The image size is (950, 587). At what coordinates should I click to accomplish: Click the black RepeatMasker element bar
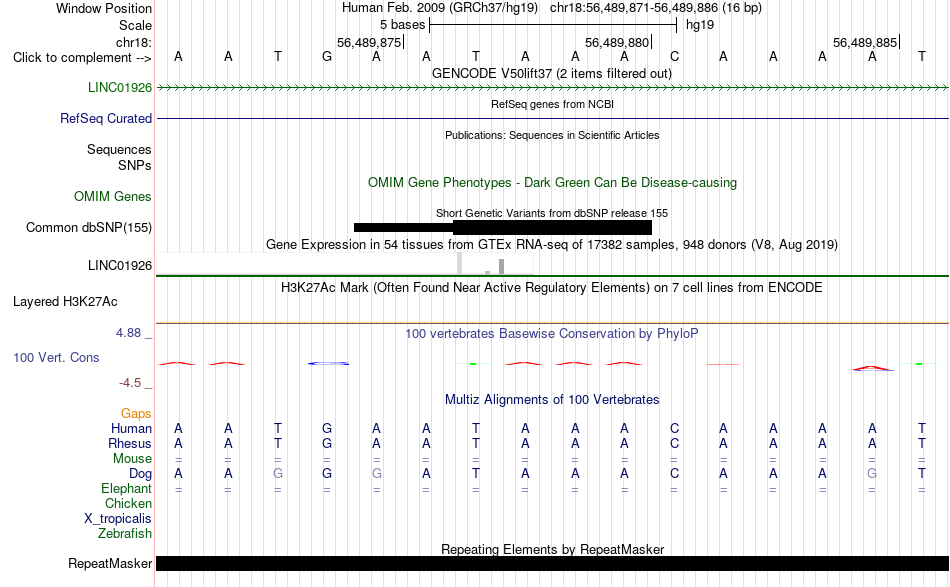pos(552,563)
